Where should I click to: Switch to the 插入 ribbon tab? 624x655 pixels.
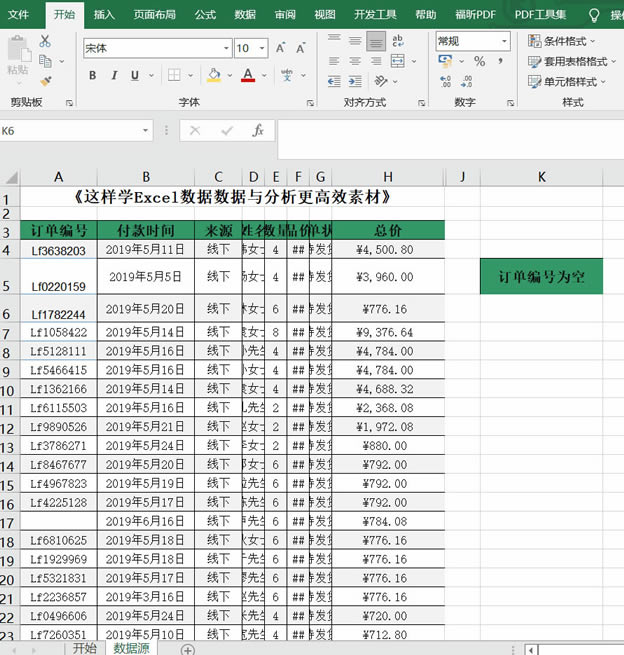[103, 14]
